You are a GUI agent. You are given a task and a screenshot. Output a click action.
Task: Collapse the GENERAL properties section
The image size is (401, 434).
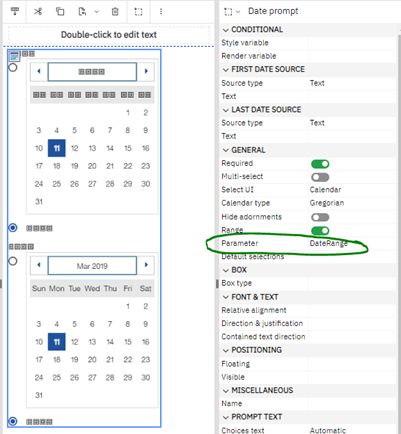point(226,150)
